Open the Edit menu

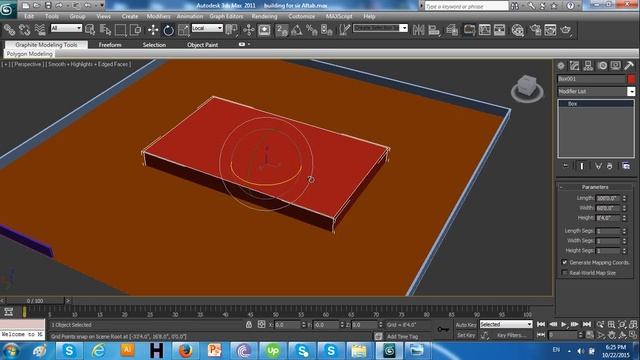pyautogui.click(x=29, y=16)
